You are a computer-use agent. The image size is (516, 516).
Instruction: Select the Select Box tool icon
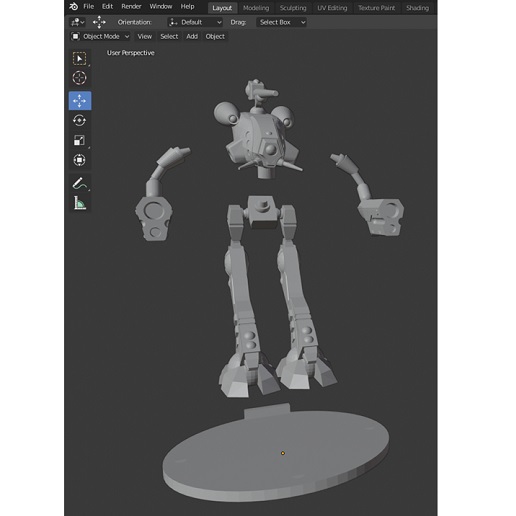point(79,59)
